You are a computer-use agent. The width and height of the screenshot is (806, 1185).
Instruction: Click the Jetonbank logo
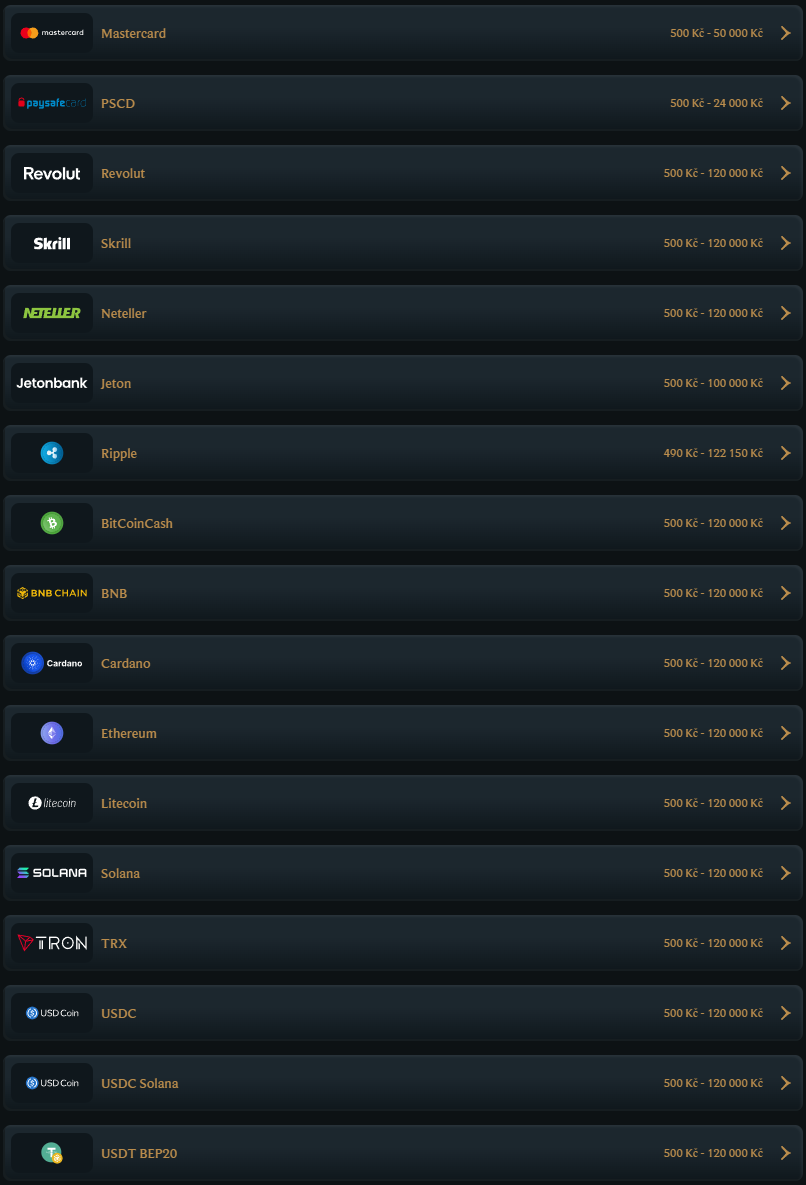tap(52, 383)
